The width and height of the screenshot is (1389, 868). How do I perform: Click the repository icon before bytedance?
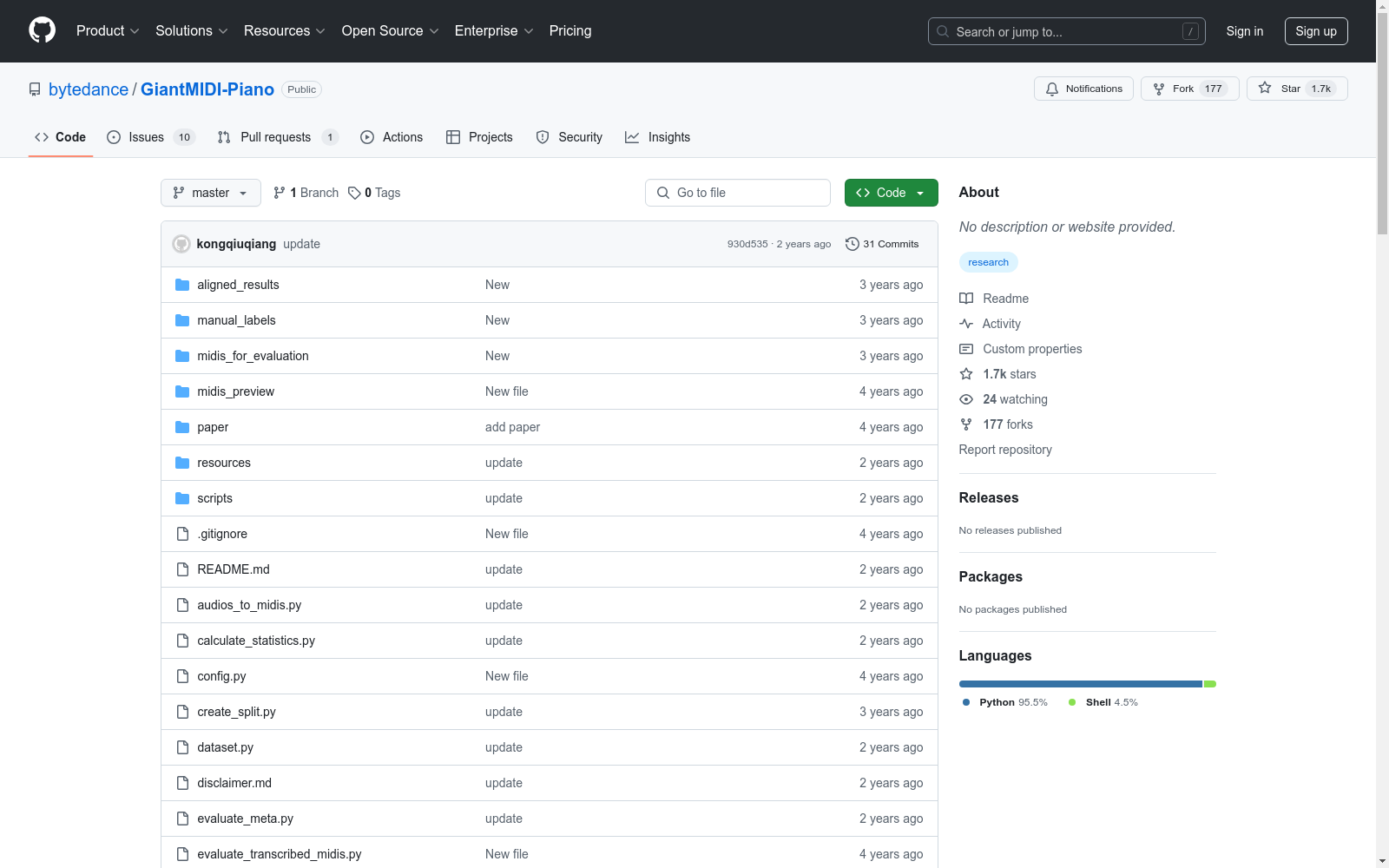pyautogui.click(x=35, y=89)
